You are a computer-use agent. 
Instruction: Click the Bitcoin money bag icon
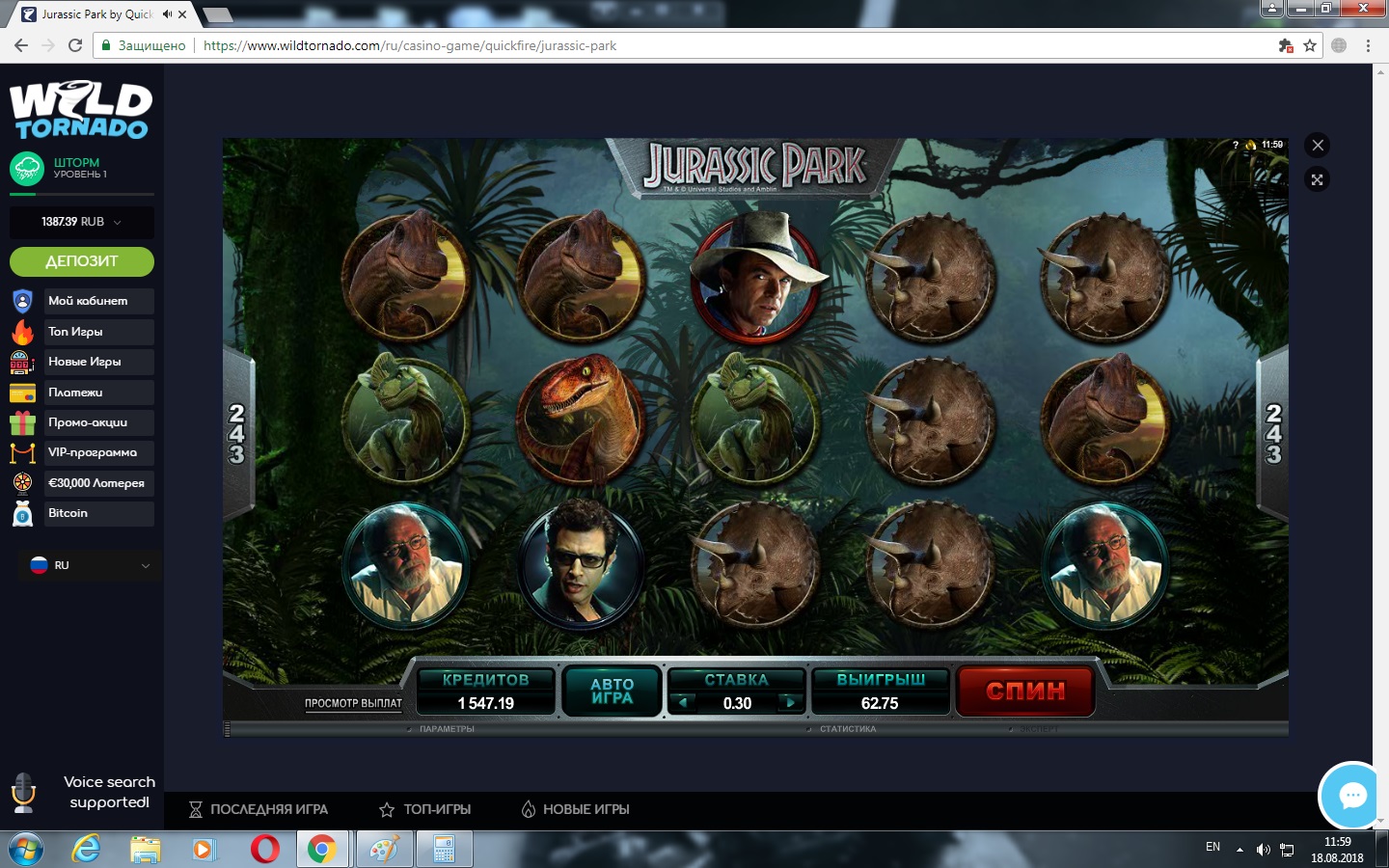[x=22, y=513]
